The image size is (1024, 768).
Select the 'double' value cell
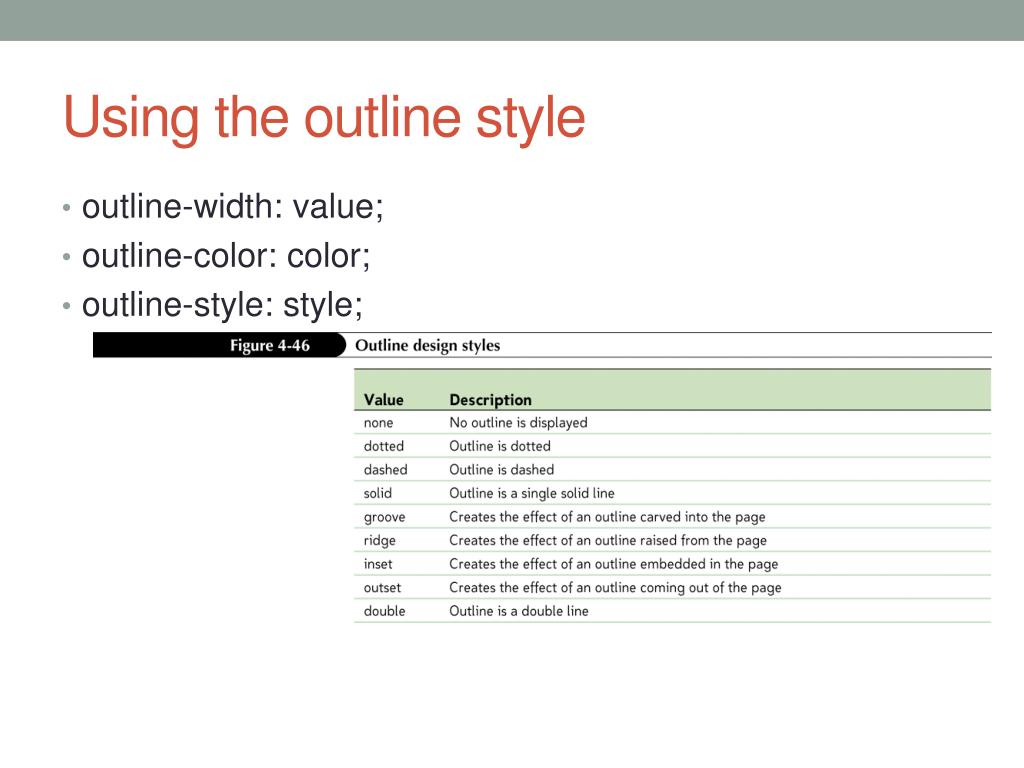coord(384,611)
